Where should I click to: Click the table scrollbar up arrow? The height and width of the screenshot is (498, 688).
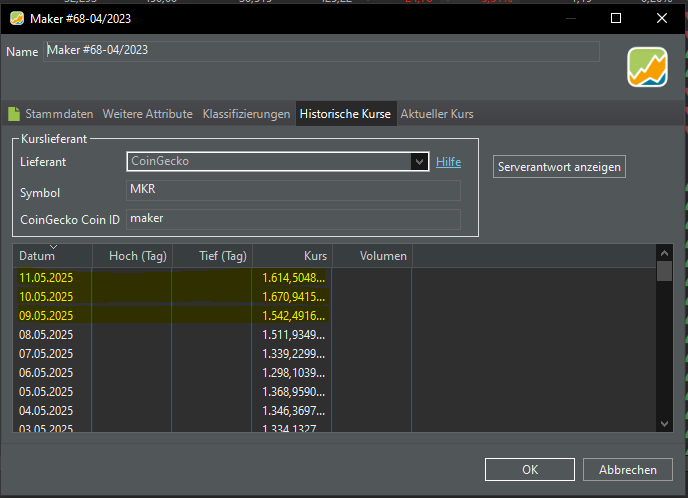664,253
